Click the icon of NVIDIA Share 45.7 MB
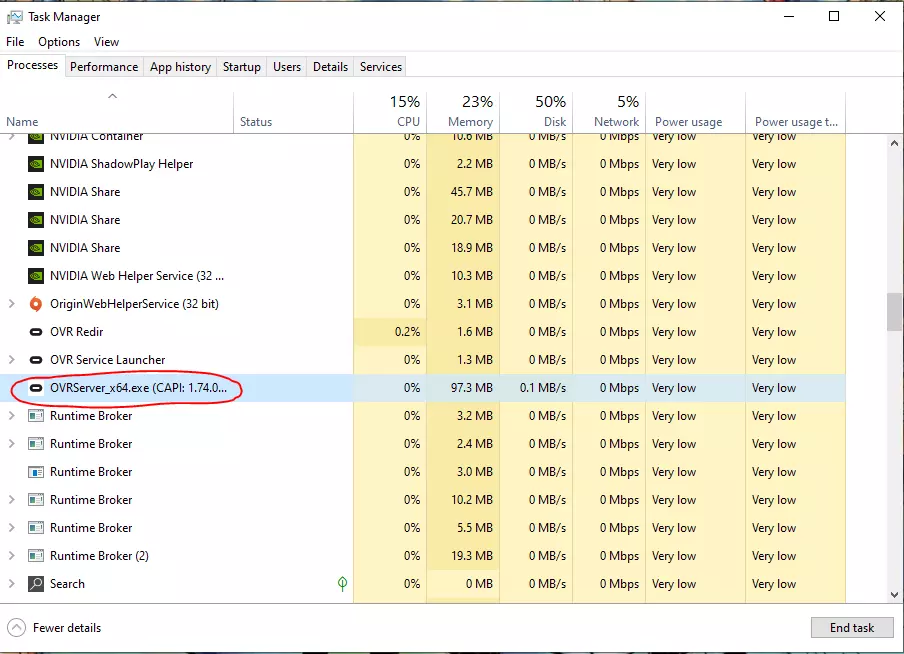The image size is (904, 654). click(36, 192)
